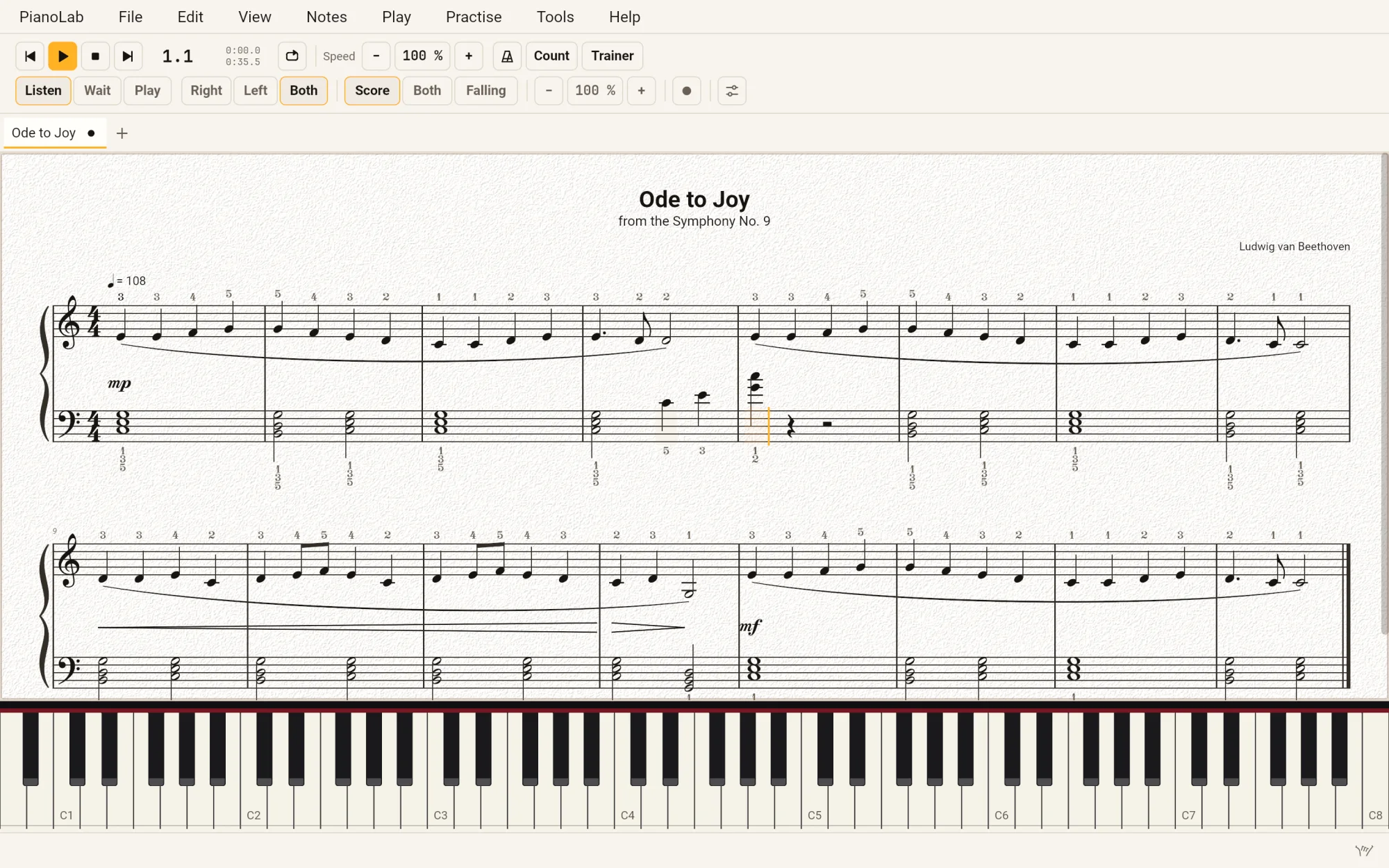Select Listen mode

(43, 91)
